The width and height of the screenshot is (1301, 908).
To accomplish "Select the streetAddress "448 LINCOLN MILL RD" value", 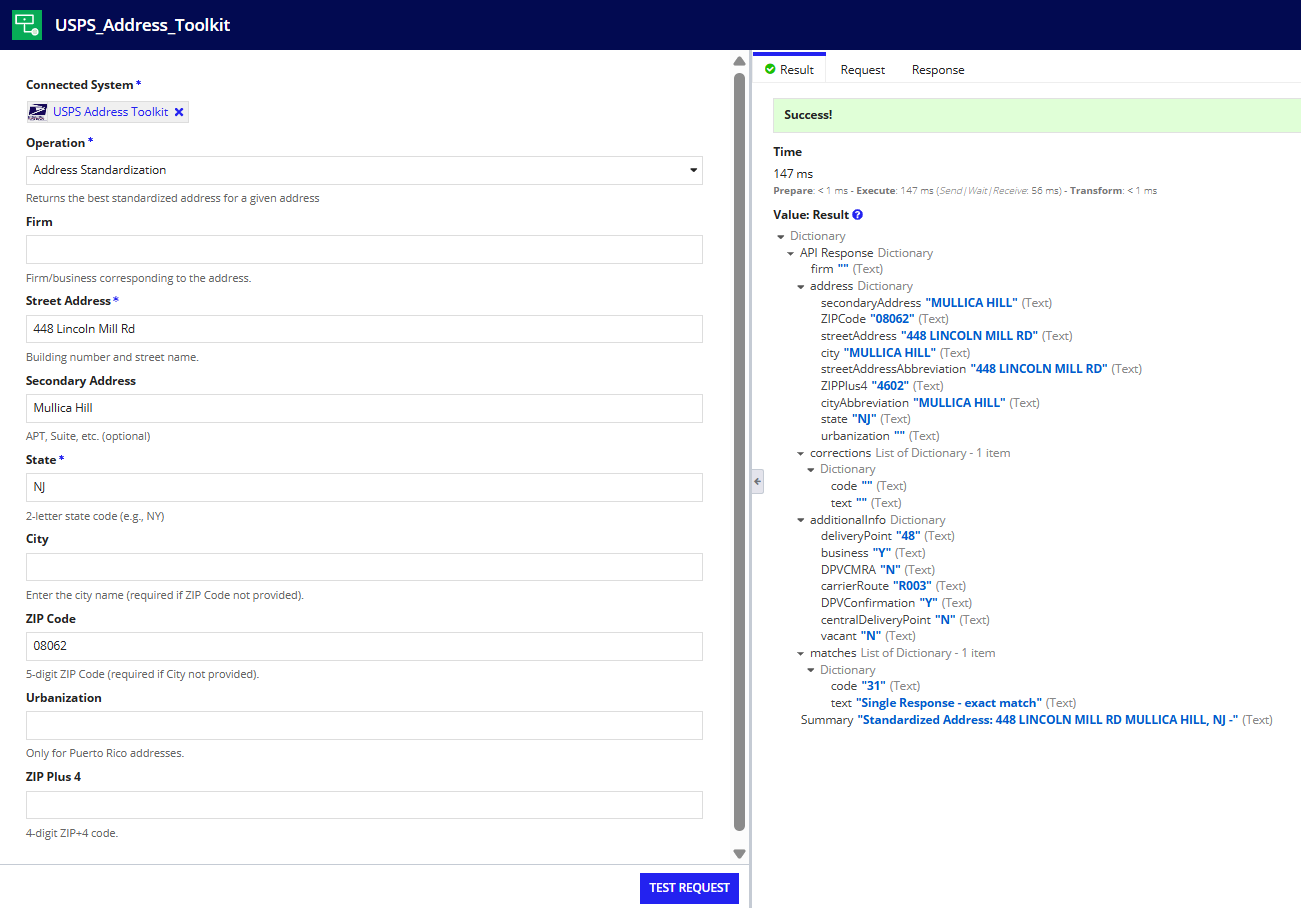I will point(969,336).
